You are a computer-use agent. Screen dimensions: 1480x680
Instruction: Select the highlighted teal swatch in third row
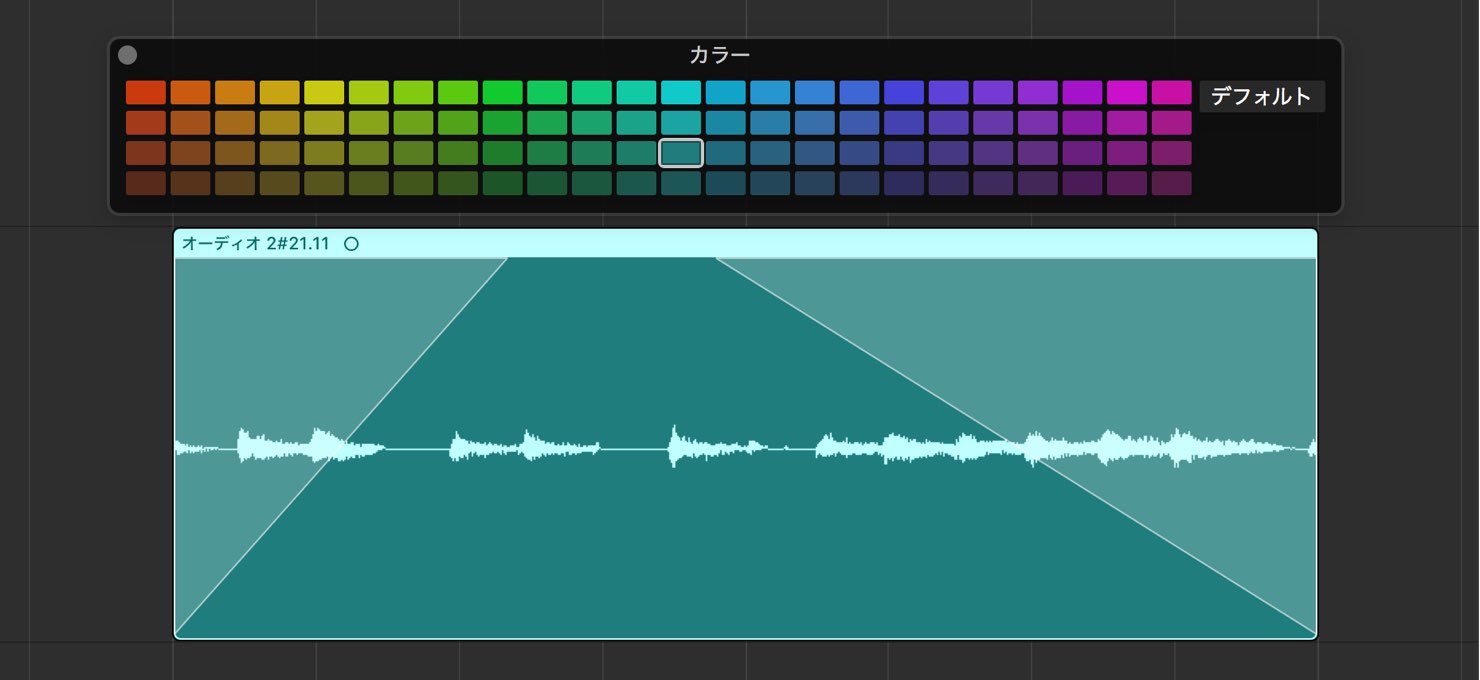(681, 153)
